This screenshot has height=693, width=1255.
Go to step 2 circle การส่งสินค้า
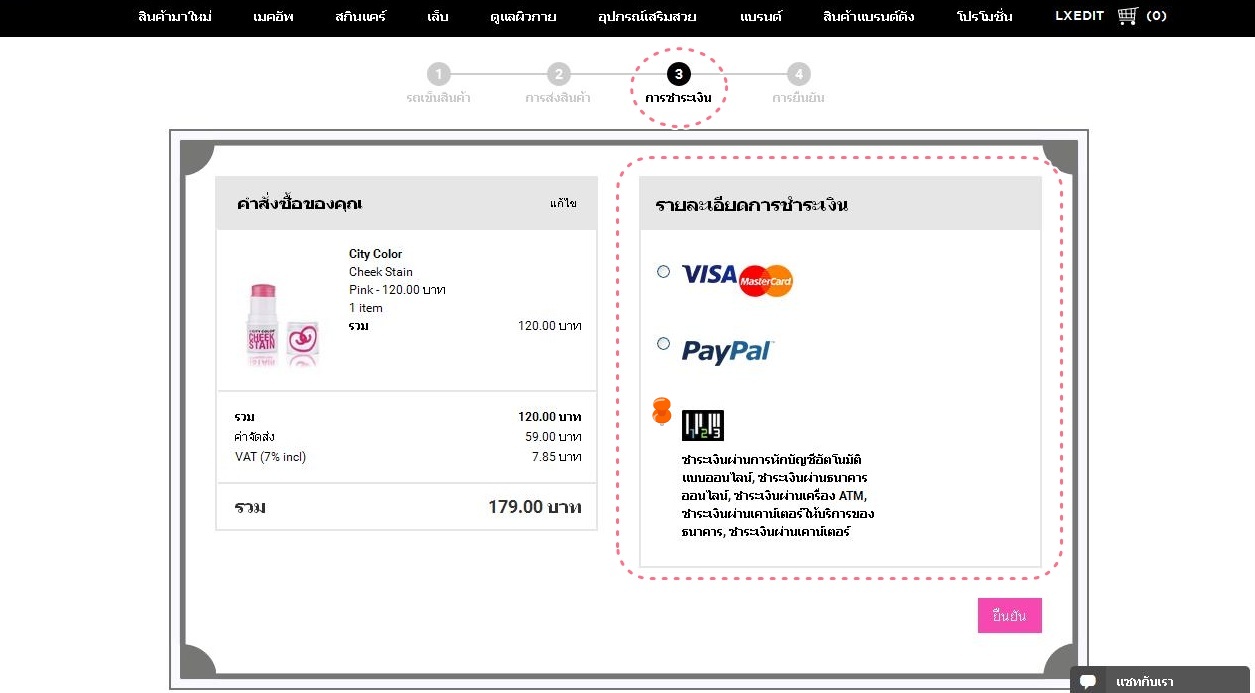pos(558,74)
